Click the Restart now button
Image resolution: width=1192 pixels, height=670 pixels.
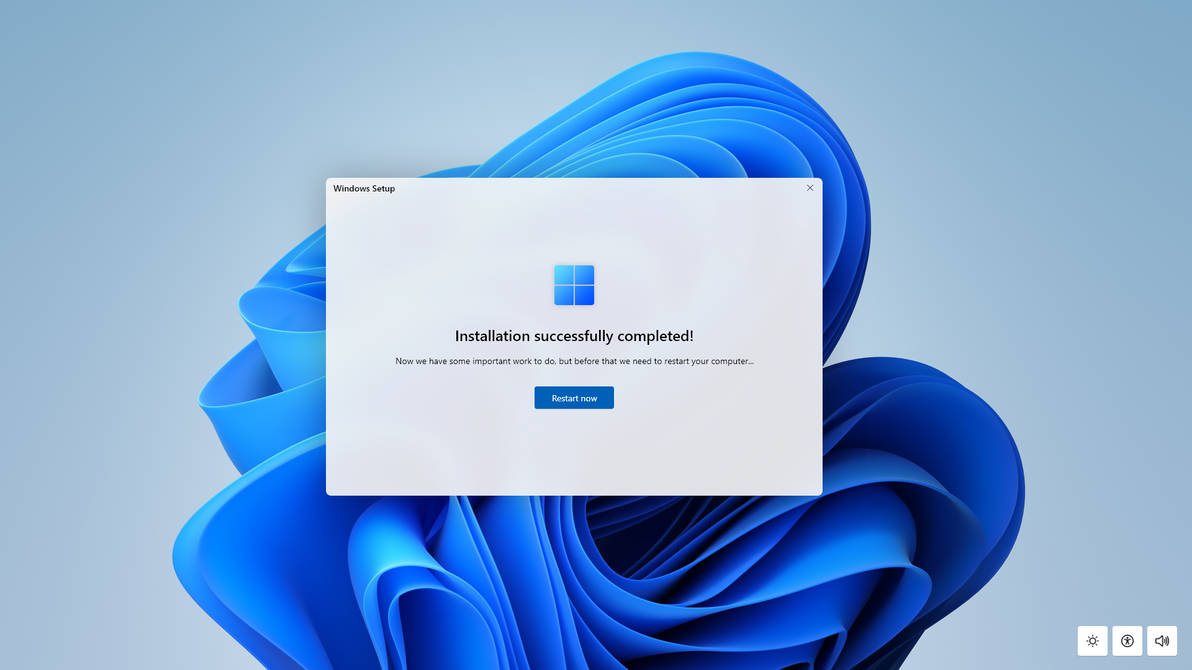click(574, 398)
